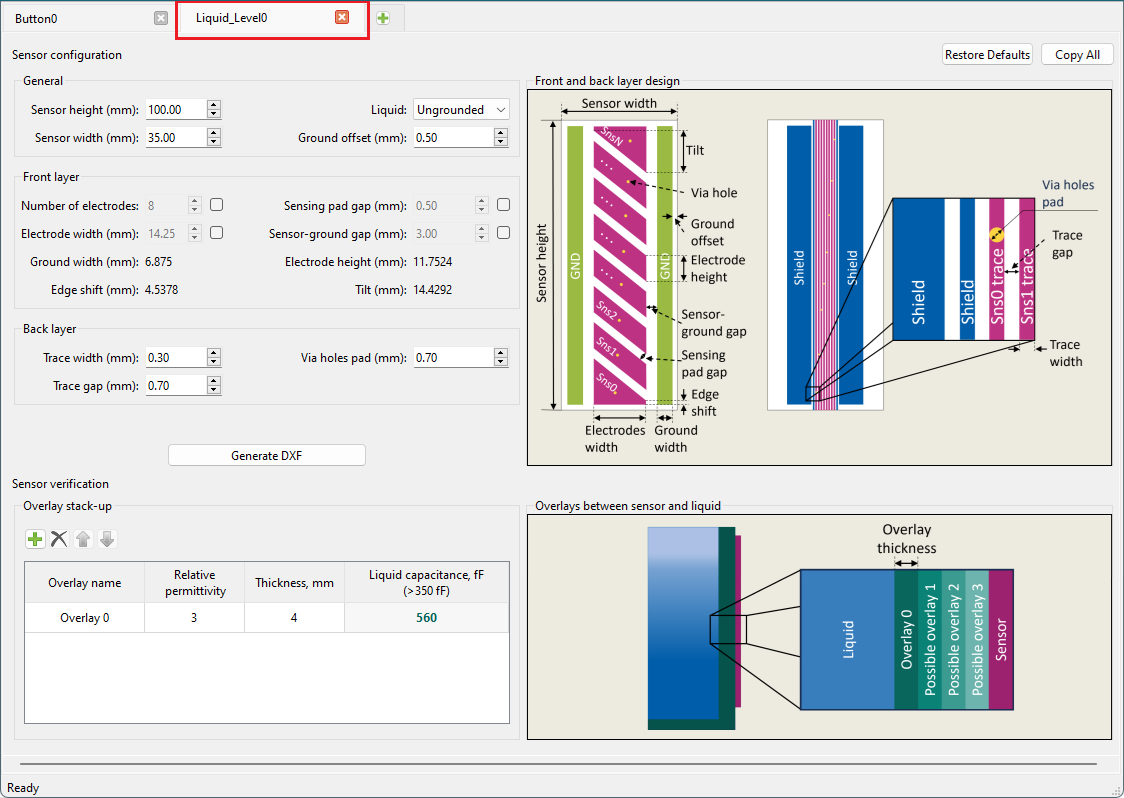The image size is (1124, 798).
Task: Close the Button0 tab
Action: (160, 18)
